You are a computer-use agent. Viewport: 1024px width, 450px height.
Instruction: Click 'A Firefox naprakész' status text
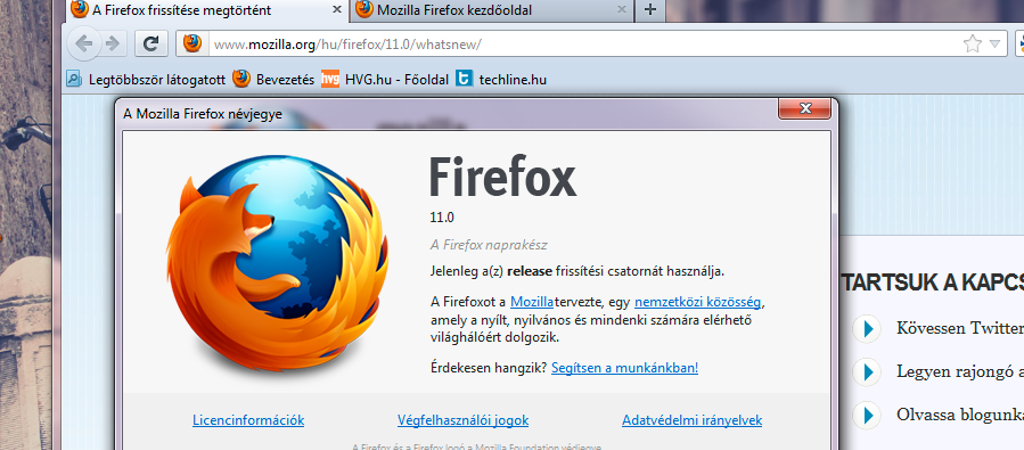pos(488,245)
